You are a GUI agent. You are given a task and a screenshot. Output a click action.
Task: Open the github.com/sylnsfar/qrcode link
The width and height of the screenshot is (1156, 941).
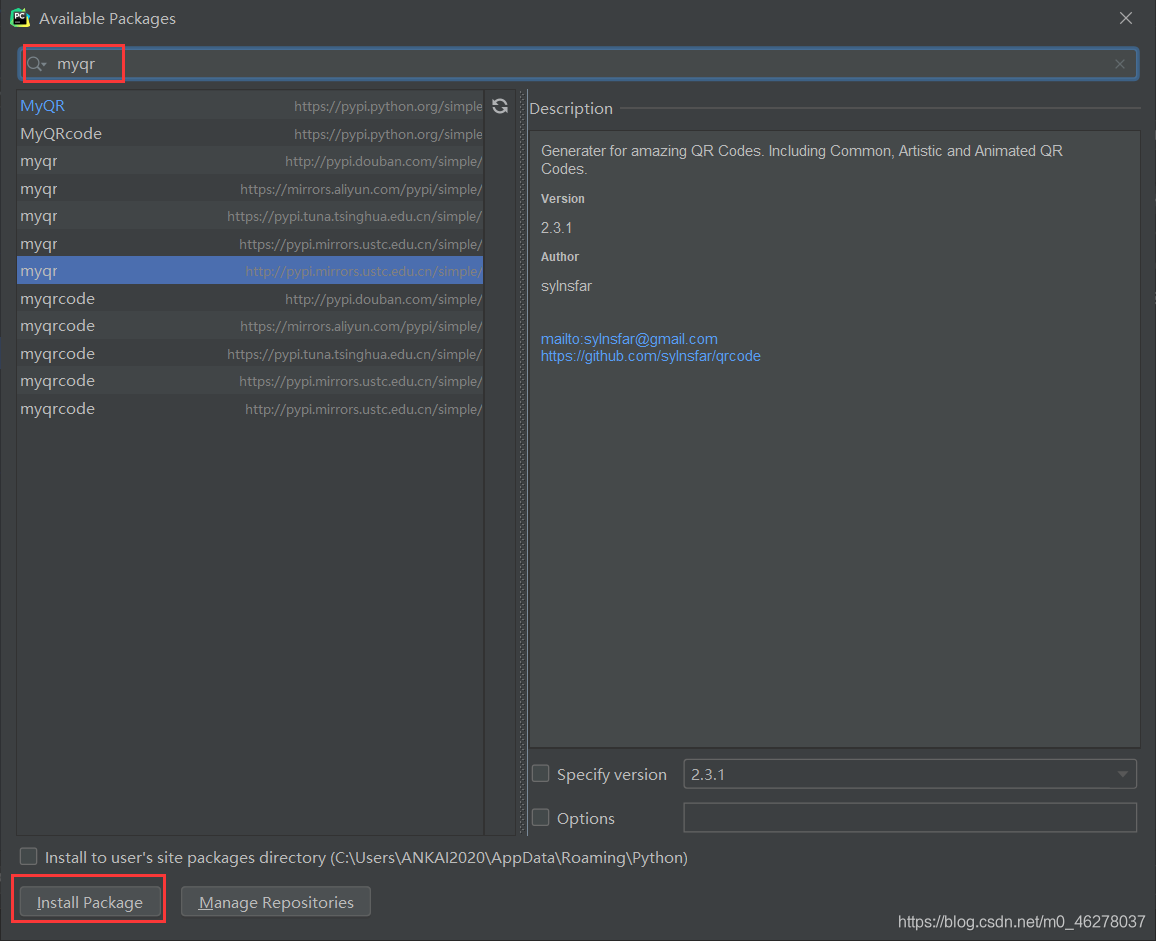pos(650,356)
